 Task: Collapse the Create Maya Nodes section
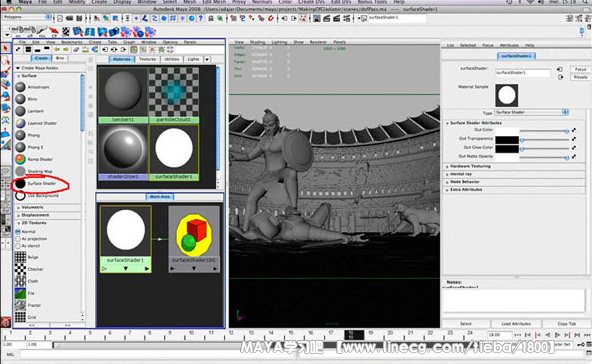click(x=18, y=68)
